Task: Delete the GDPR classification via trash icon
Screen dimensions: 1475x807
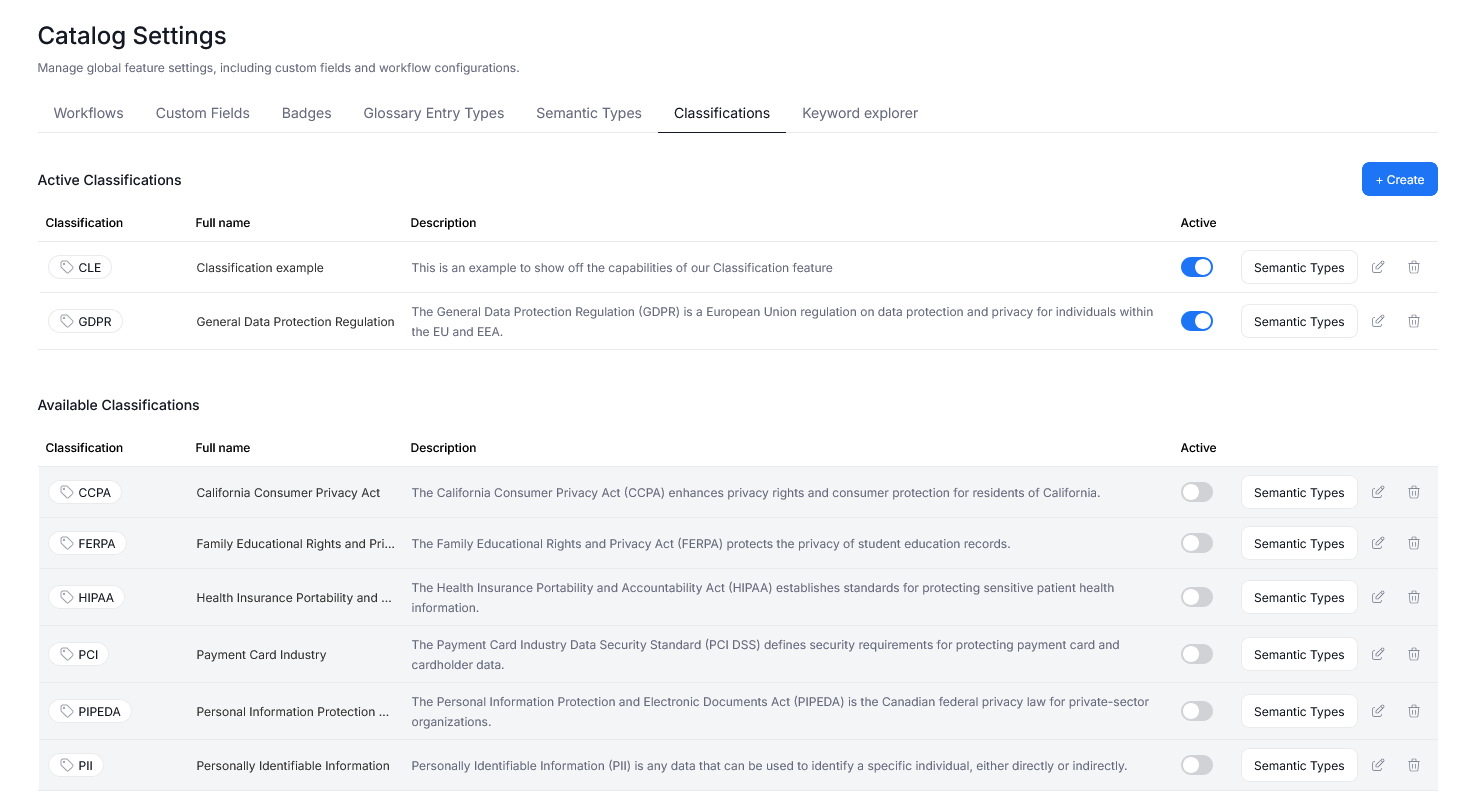Action: (x=1414, y=321)
